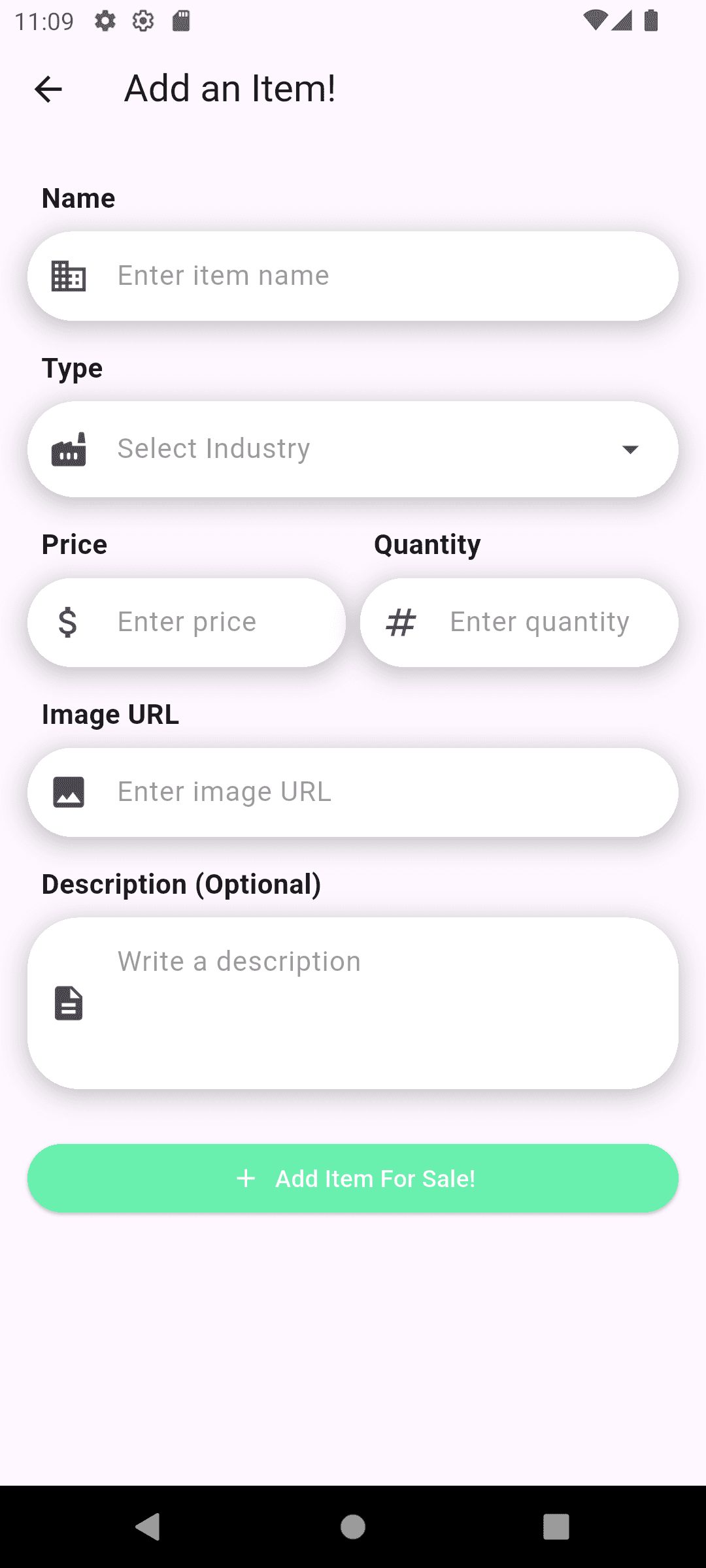Open recent apps with the square button
The image size is (706, 1568).
pyautogui.click(x=556, y=1527)
